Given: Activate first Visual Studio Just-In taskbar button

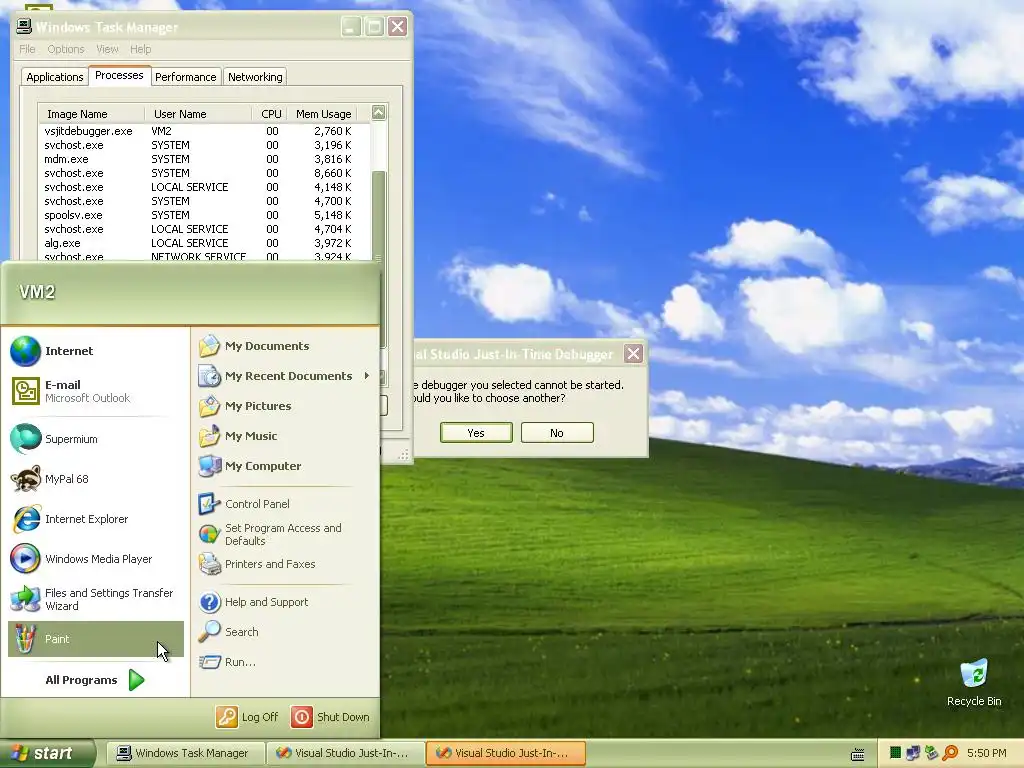Looking at the screenshot, I should point(345,754).
